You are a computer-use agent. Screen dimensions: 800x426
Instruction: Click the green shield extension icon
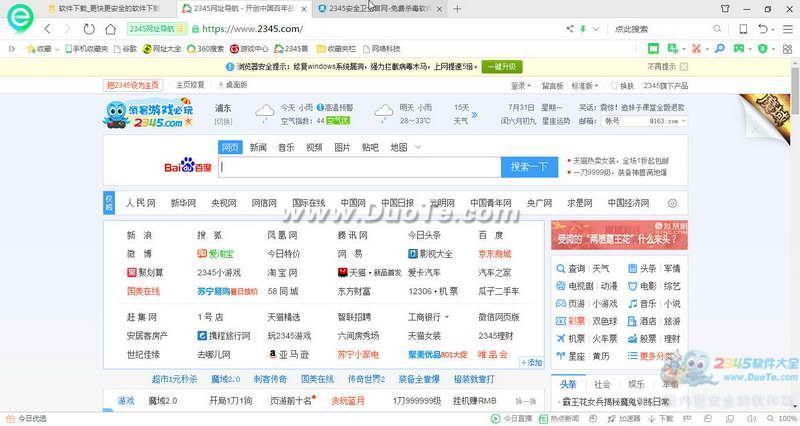coord(763,48)
